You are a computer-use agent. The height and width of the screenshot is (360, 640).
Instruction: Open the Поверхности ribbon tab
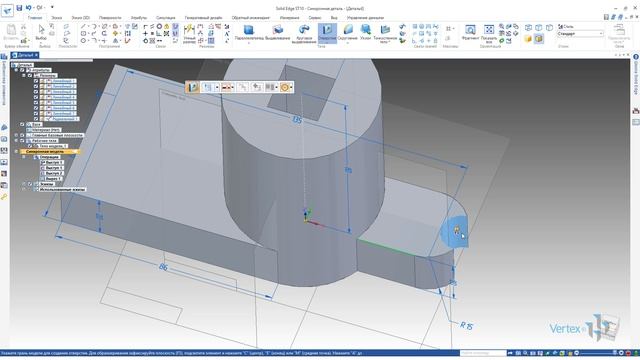[x=110, y=18]
